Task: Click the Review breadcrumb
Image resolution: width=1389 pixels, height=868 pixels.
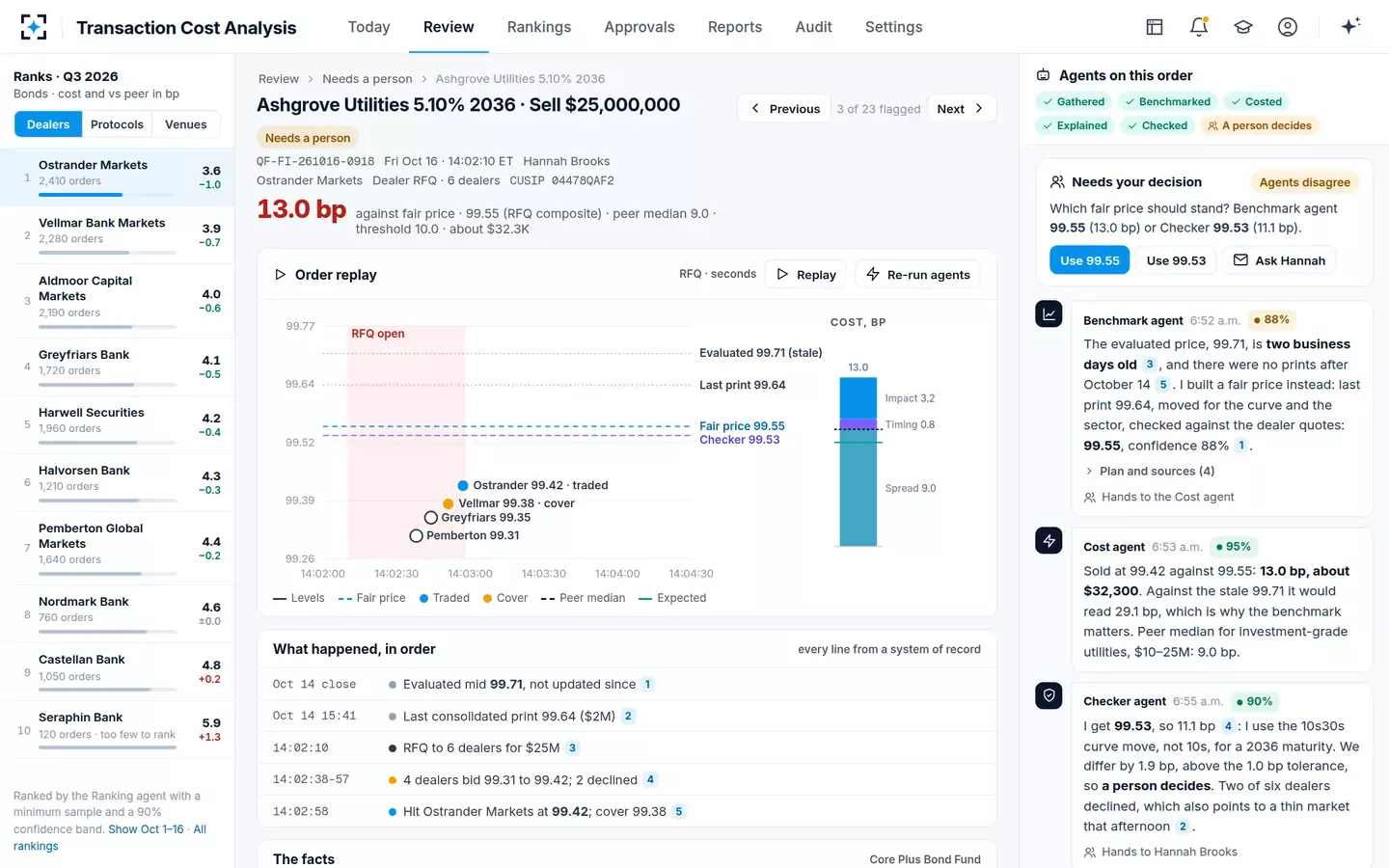Action: point(279,79)
